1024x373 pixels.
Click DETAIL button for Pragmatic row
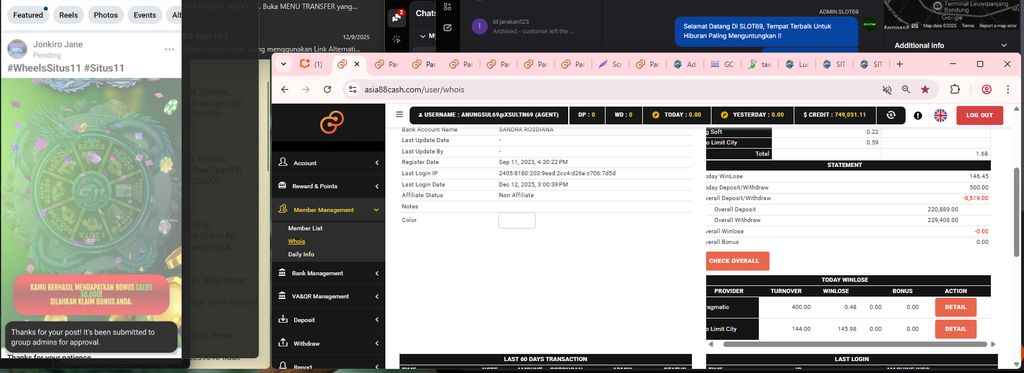point(955,307)
